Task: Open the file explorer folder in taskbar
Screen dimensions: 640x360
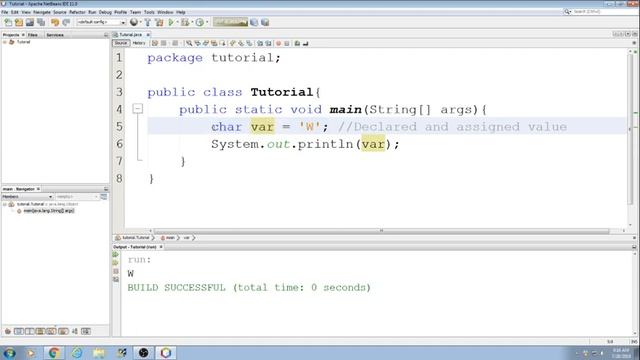Action: 99,353
